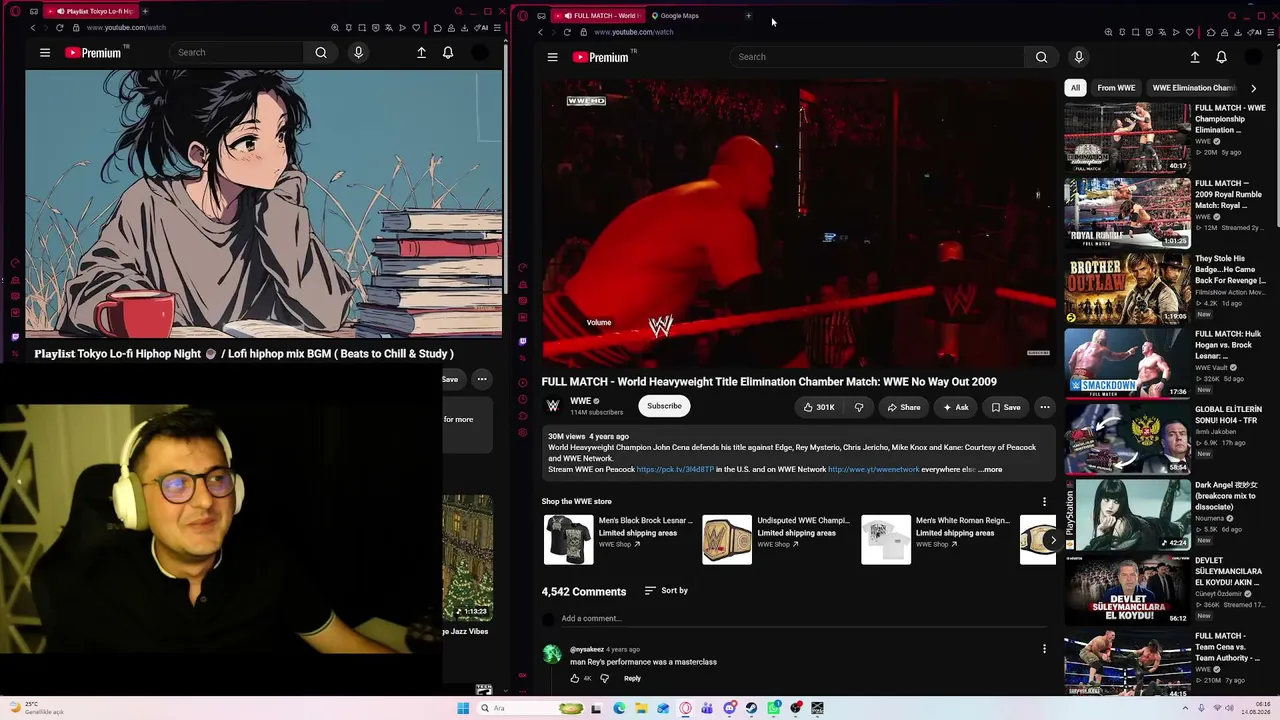Click search magnifier button in right YouTube window
The width and height of the screenshot is (1280, 720).
pos(1041,57)
